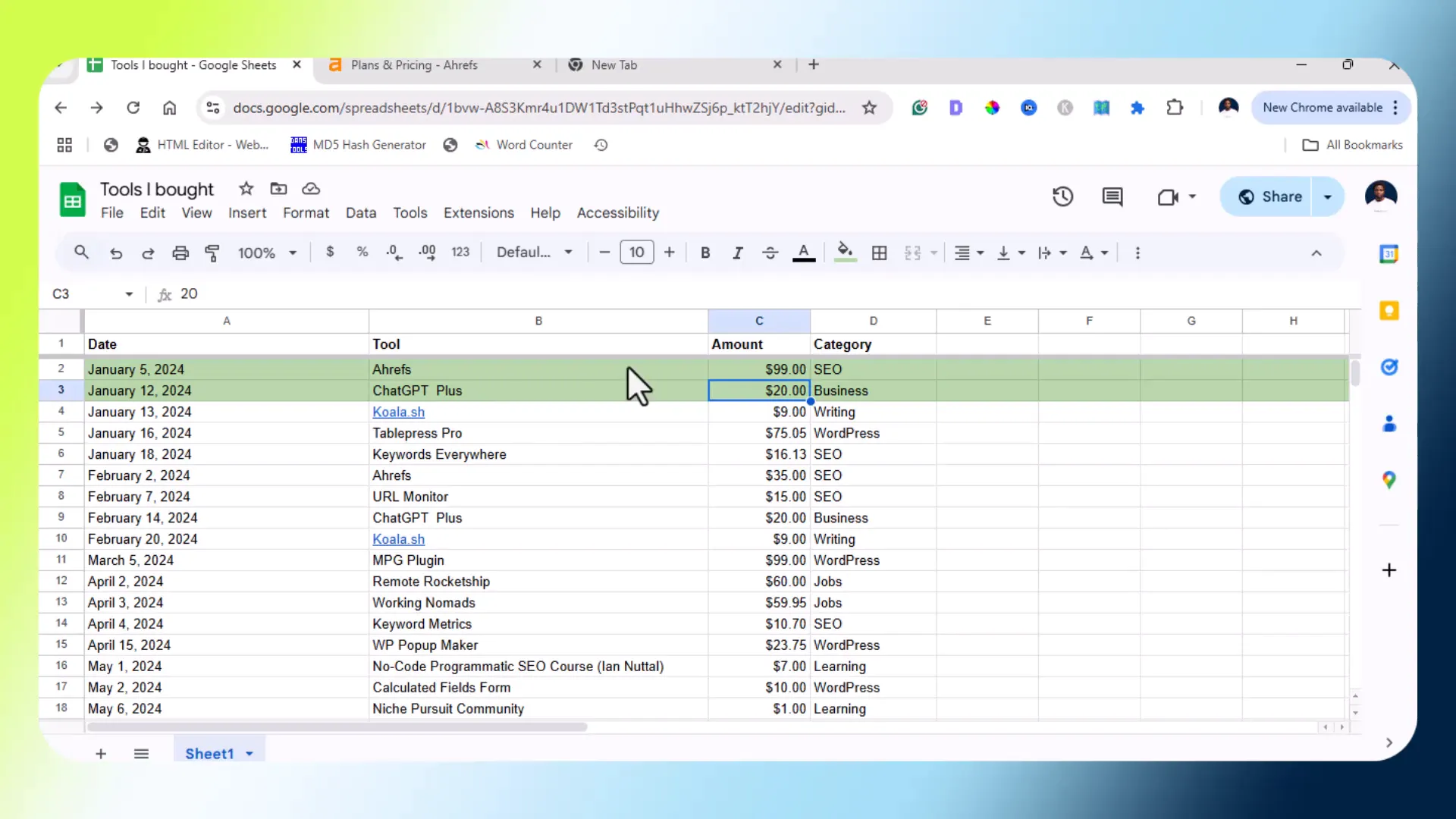Open Word Counter bookmark

coord(523,145)
